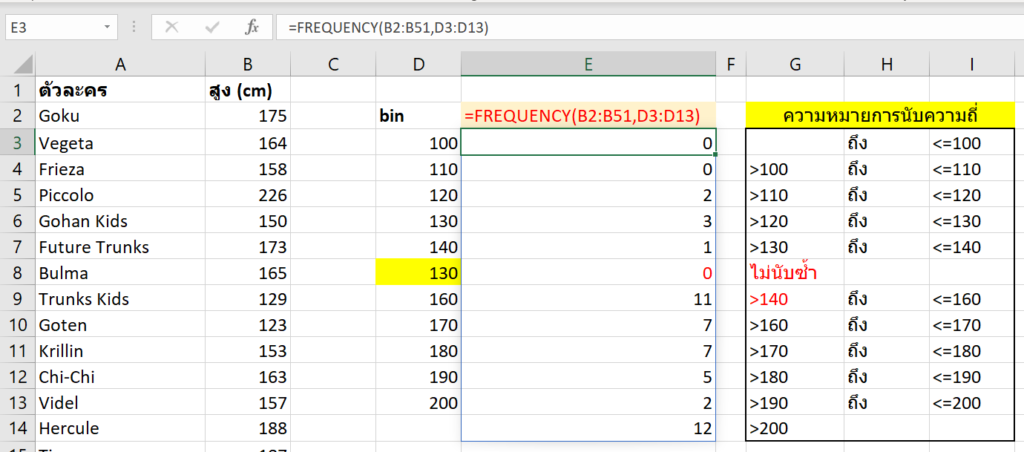Click the 'Gohan Kids' cell
The height and width of the screenshot is (452, 1024).
click(x=120, y=220)
